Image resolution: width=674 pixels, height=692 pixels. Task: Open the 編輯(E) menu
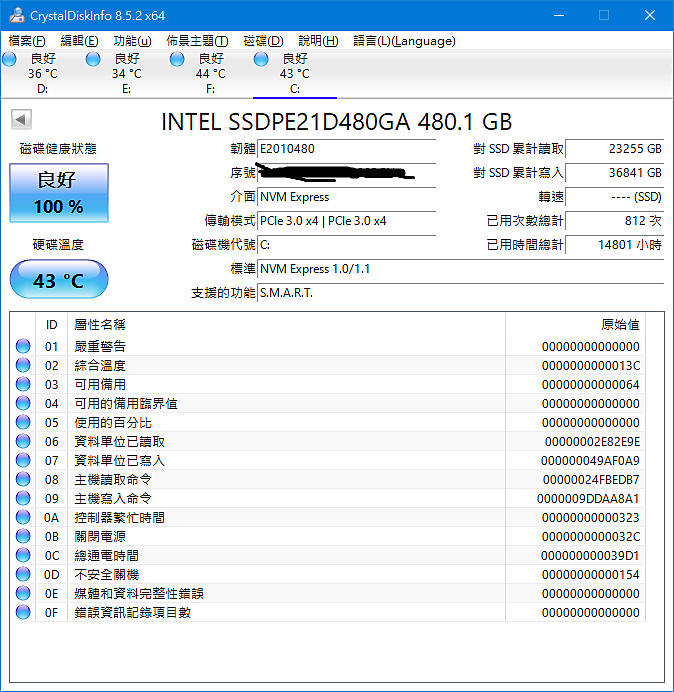(x=79, y=41)
